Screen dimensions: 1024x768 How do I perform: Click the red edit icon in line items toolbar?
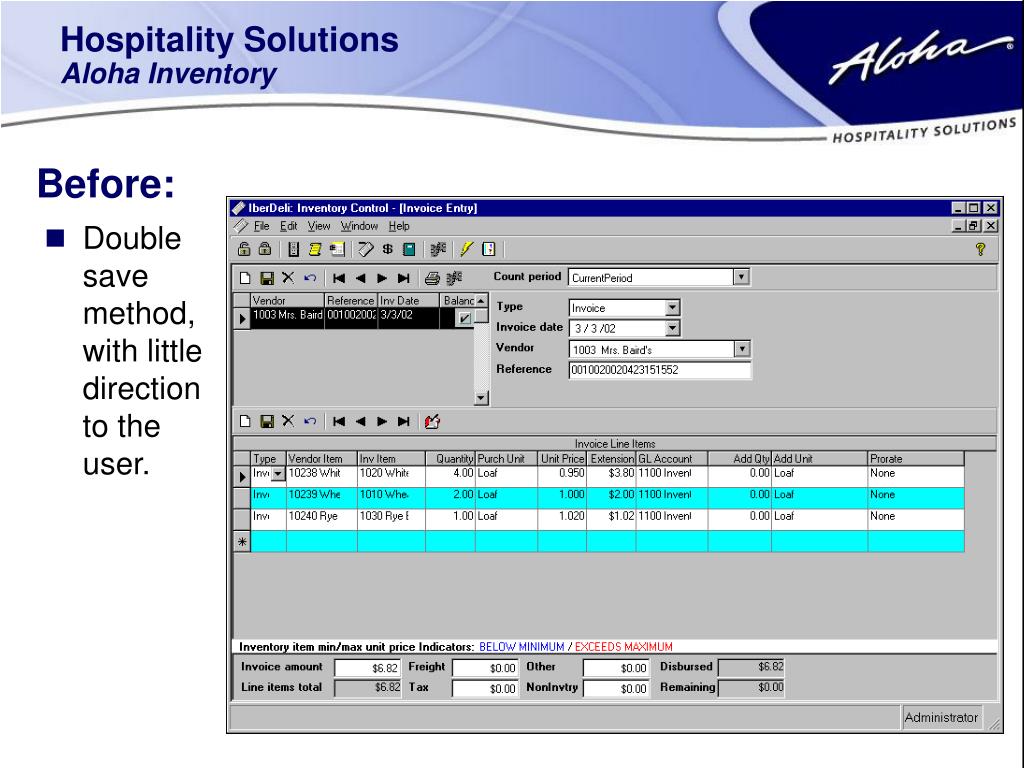pyautogui.click(x=432, y=421)
